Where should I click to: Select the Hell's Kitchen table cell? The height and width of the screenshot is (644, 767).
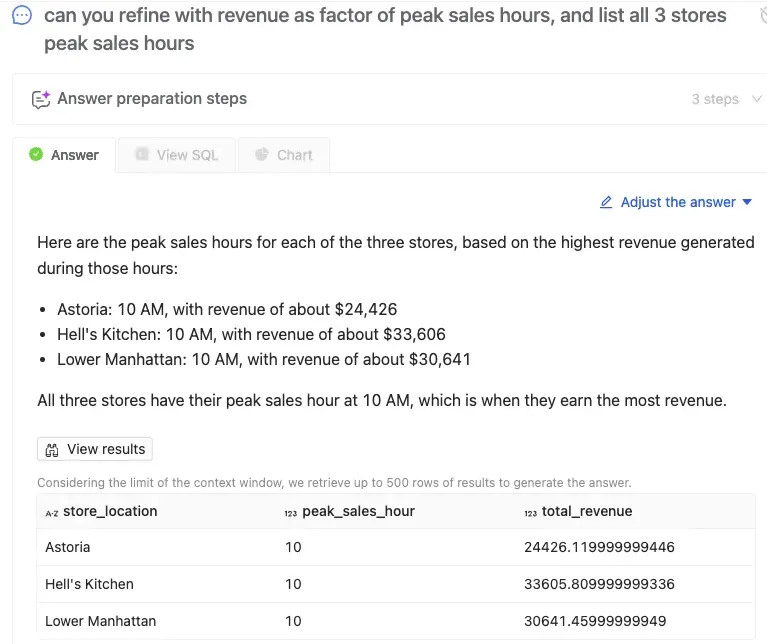click(89, 584)
